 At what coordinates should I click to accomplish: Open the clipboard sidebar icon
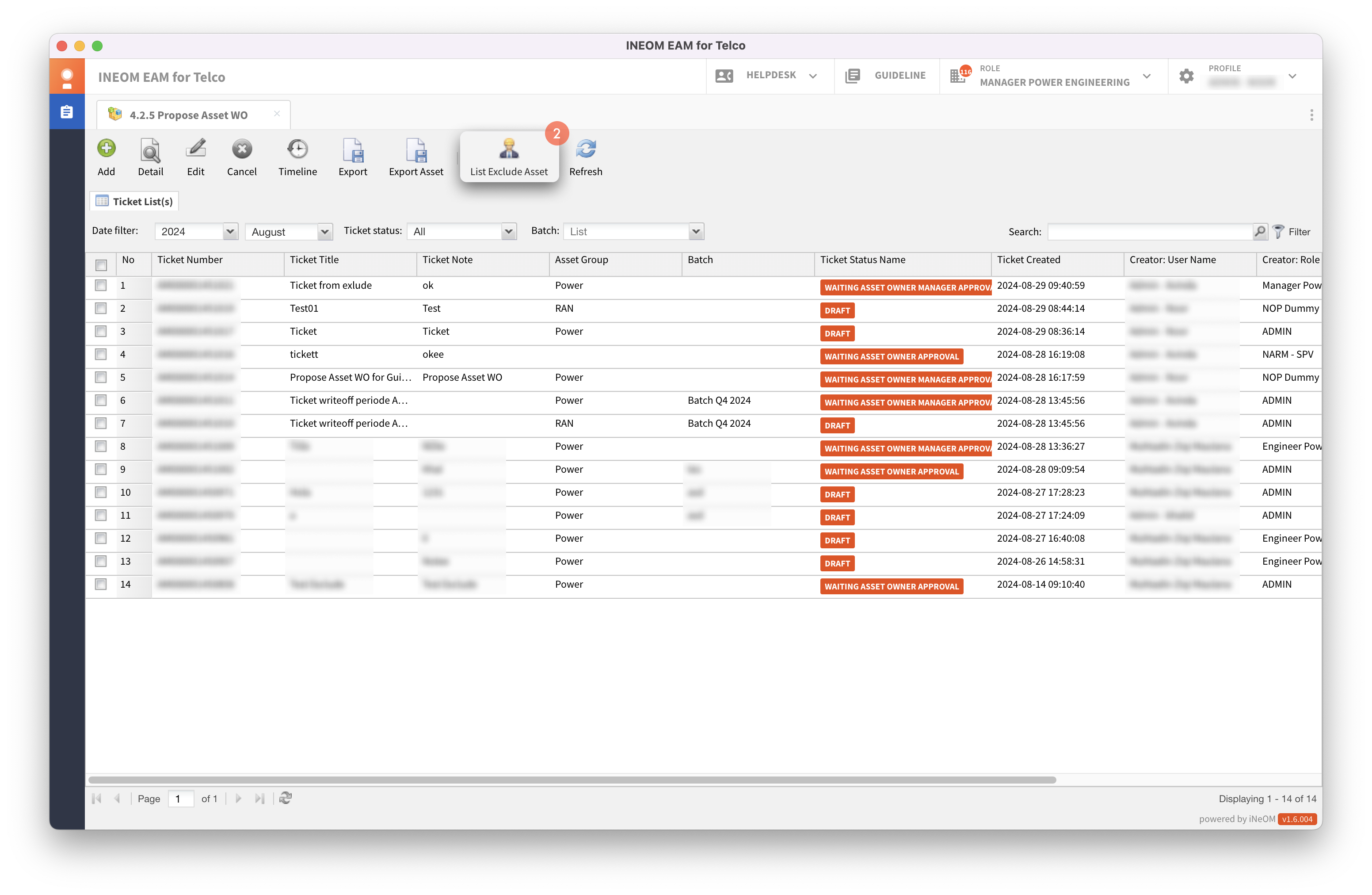pos(67,112)
